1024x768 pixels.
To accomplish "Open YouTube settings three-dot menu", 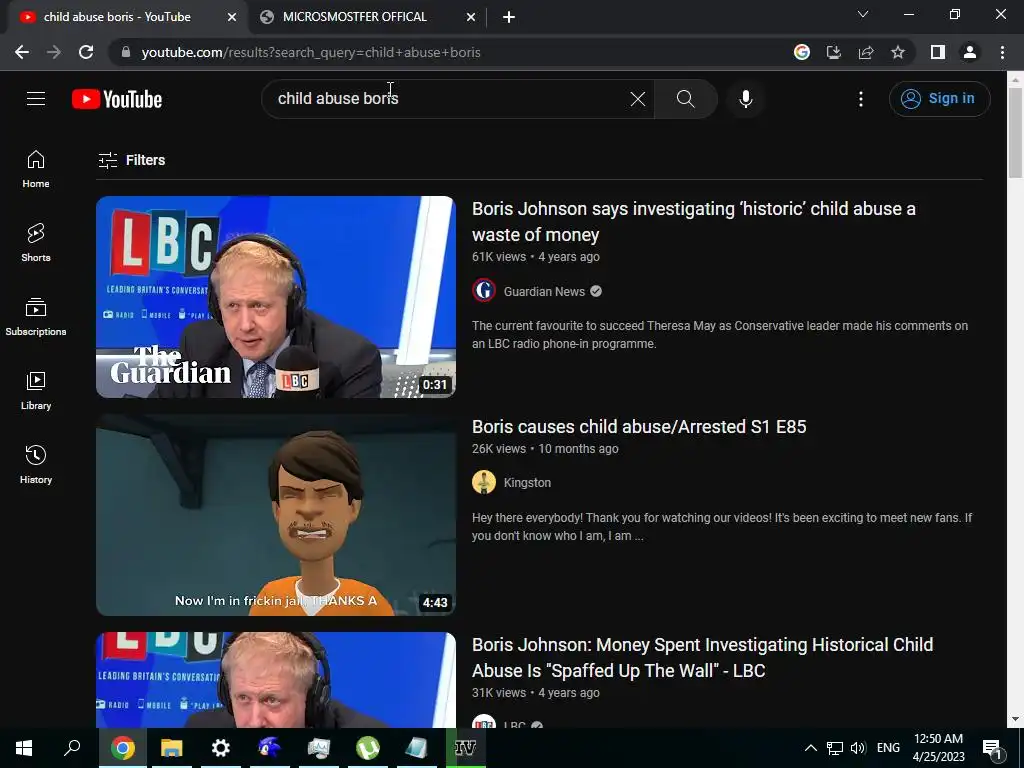I will point(861,99).
